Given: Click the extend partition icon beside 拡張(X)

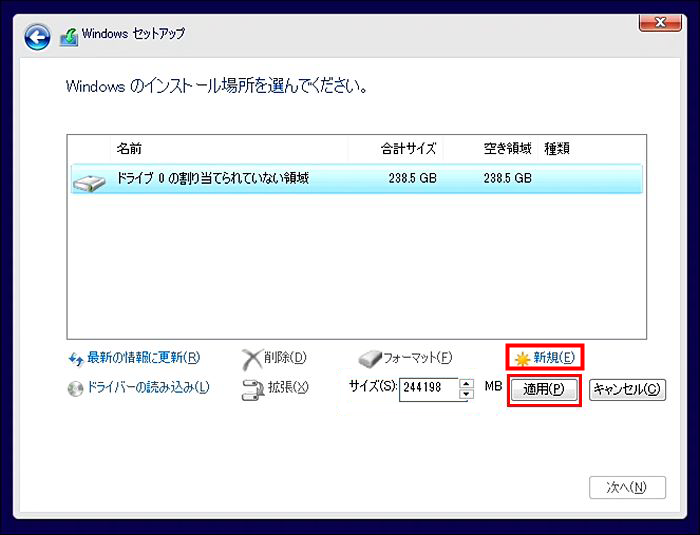Looking at the screenshot, I should [x=253, y=390].
